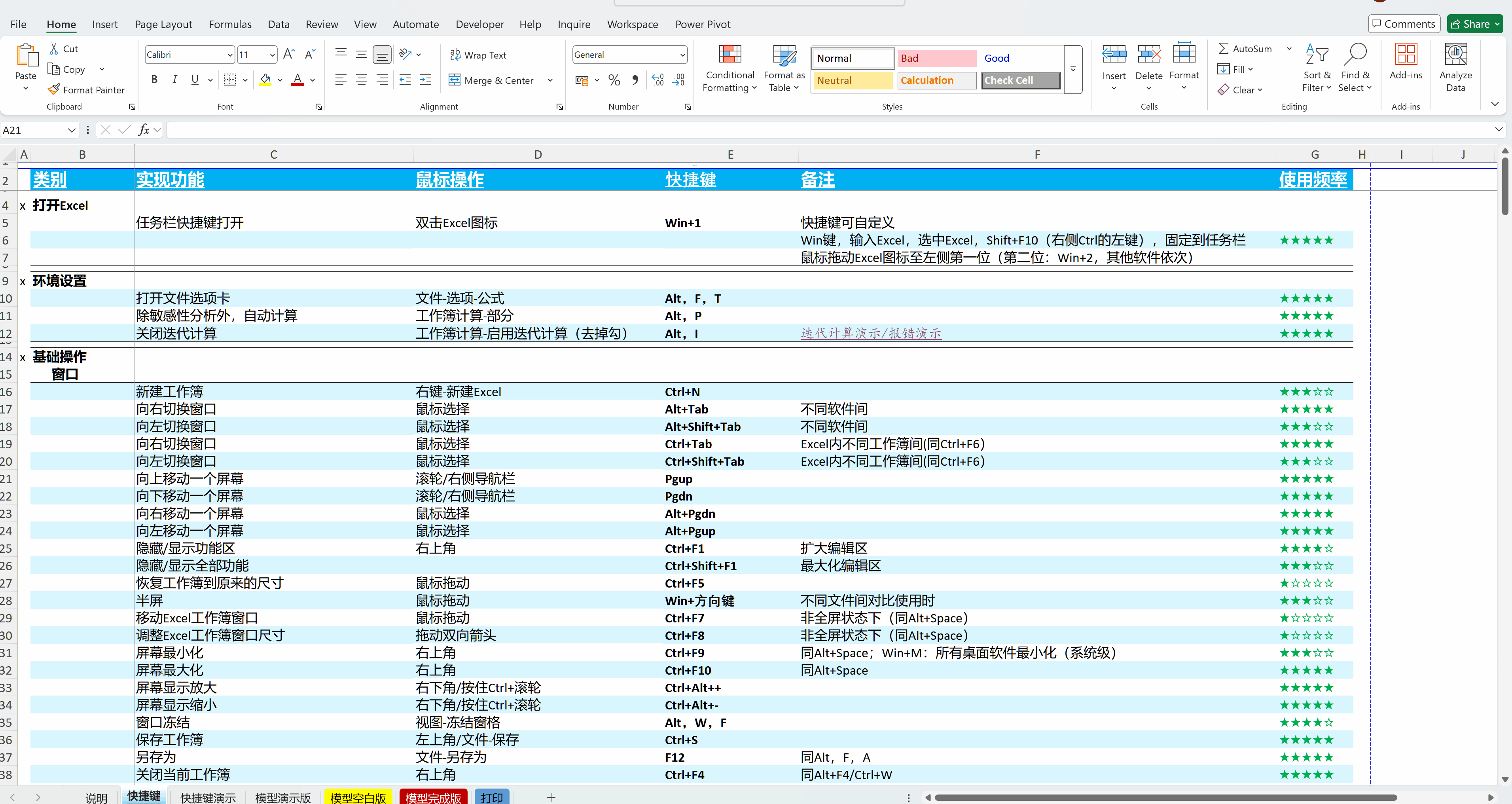The height and width of the screenshot is (804, 1512).
Task: Select the cell containing Ctrl+Shift+Tab
Action: point(730,461)
